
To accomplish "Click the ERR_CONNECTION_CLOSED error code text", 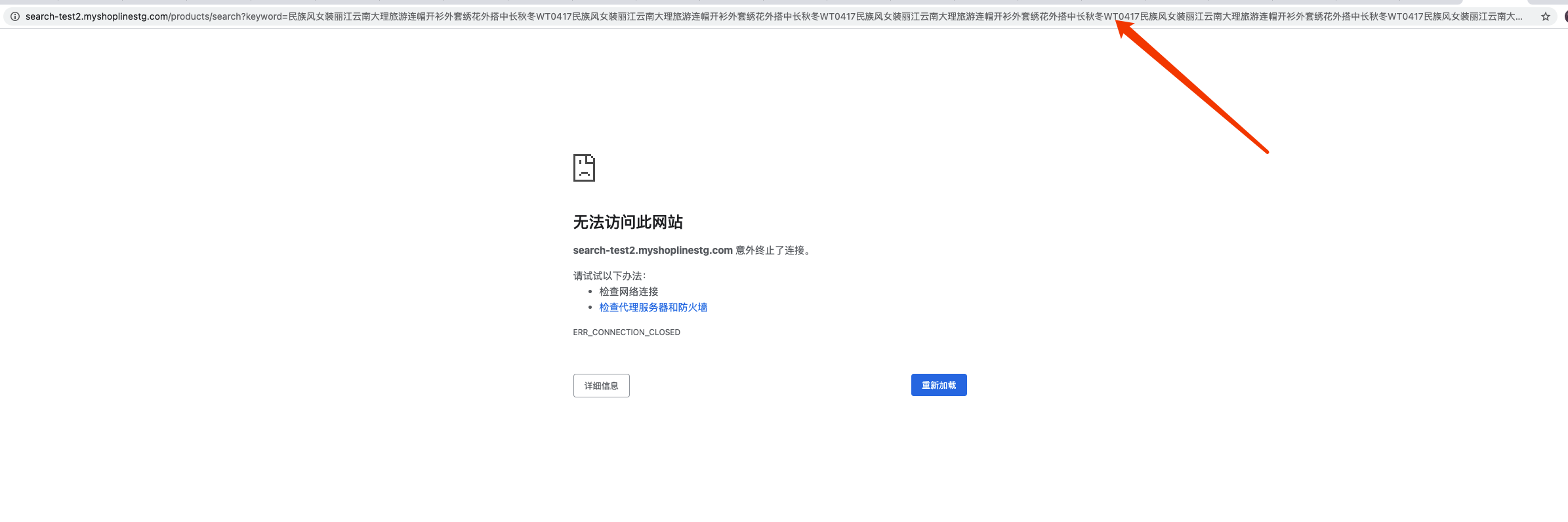I will (x=627, y=332).
